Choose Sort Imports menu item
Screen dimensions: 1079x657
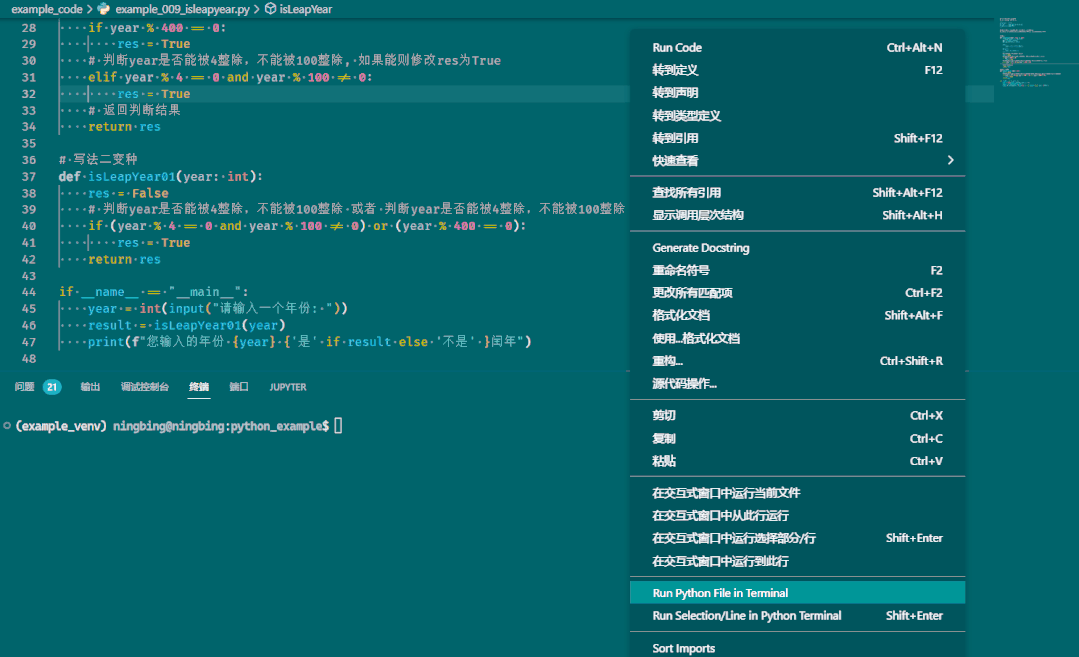(x=797, y=648)
